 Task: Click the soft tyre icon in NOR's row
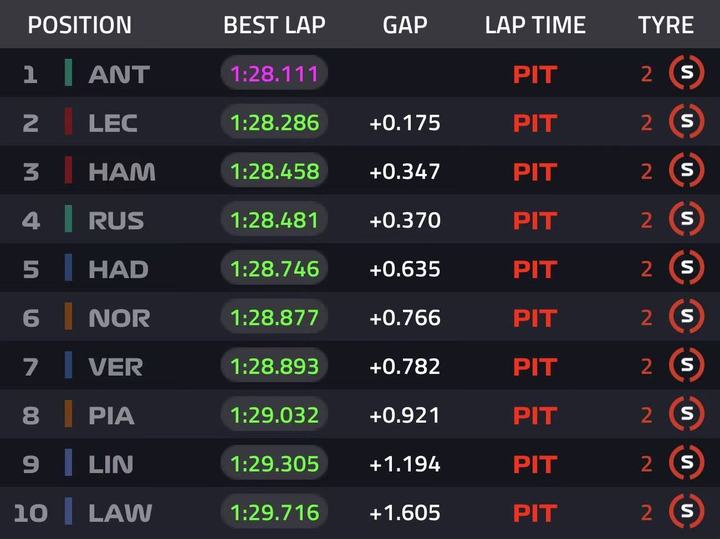[x=686, y=316]
